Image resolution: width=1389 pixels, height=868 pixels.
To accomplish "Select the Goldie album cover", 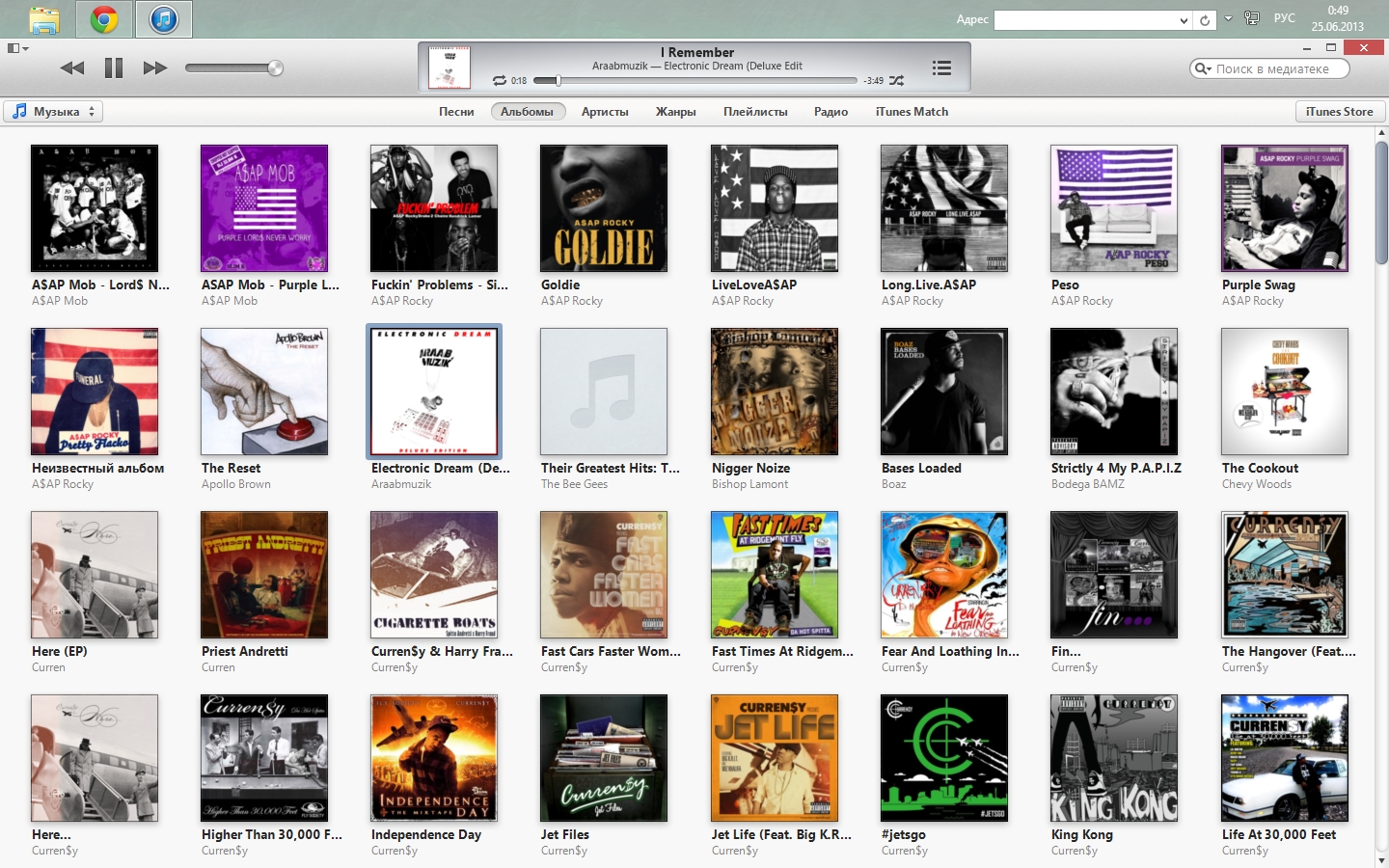I will click(604, 208).
